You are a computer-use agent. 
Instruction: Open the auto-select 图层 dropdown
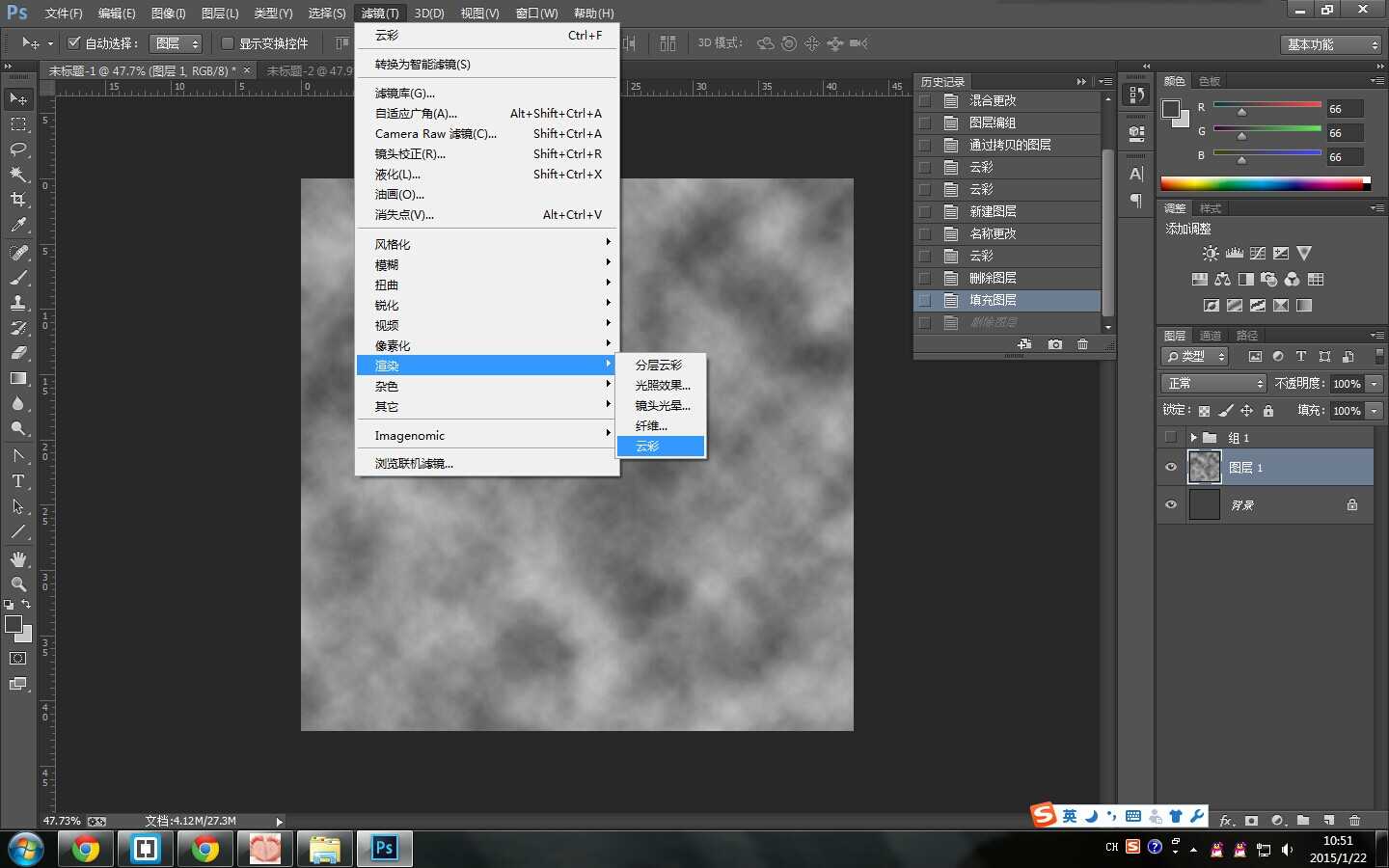[177, 43]
